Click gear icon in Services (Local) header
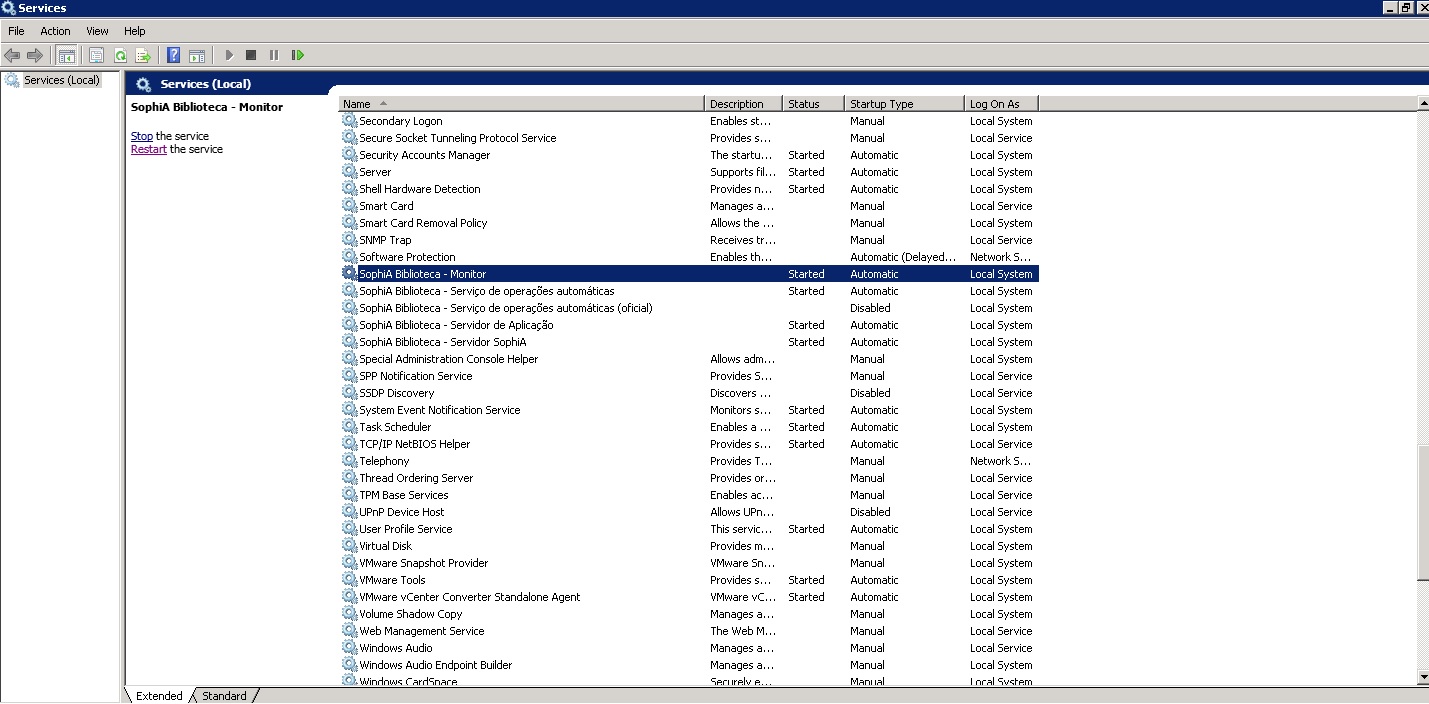 144,84
